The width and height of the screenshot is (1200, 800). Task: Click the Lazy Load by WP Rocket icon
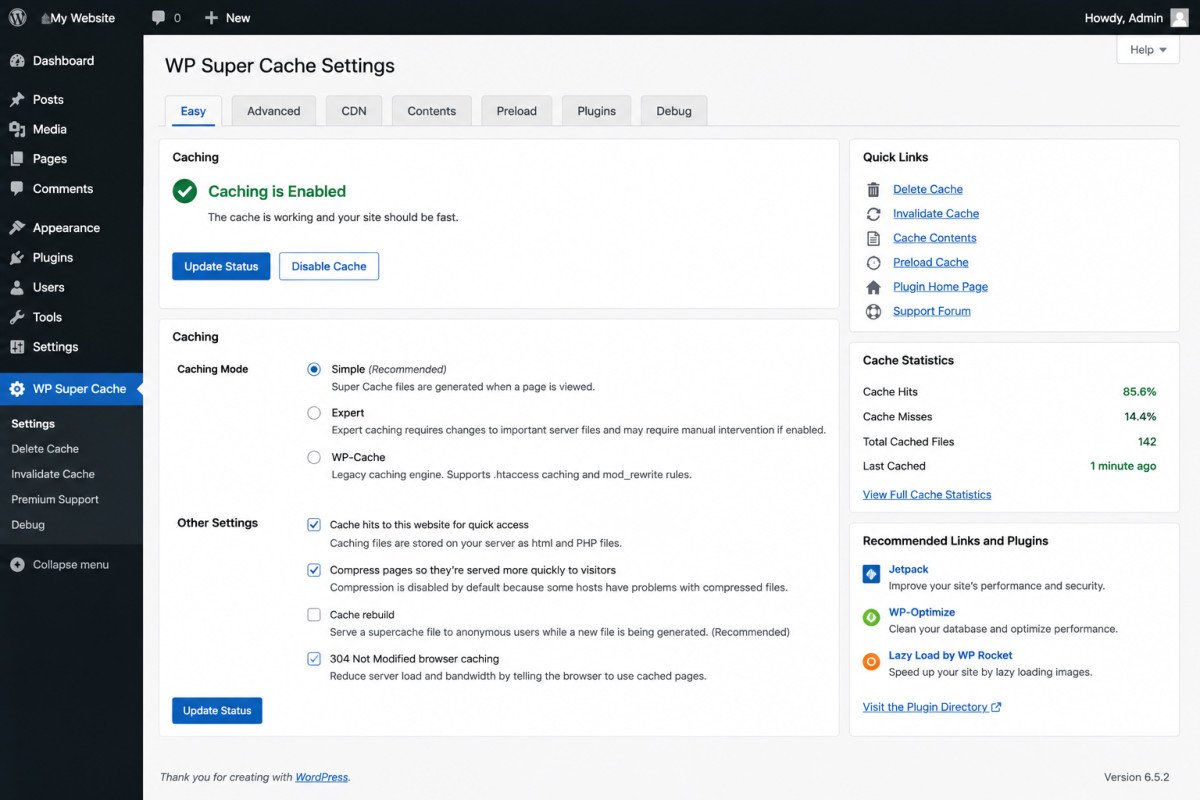pyautogui.click(x=871, y=661)
